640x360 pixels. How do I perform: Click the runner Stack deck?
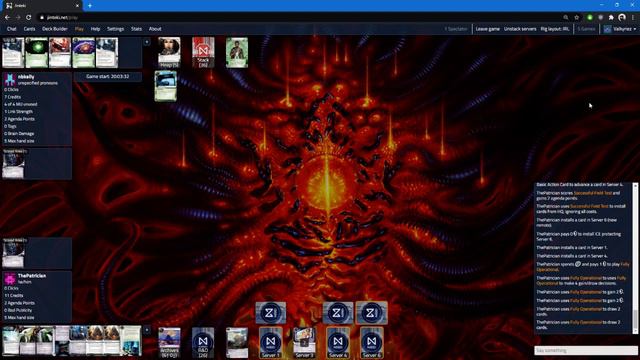coord(203,52)
